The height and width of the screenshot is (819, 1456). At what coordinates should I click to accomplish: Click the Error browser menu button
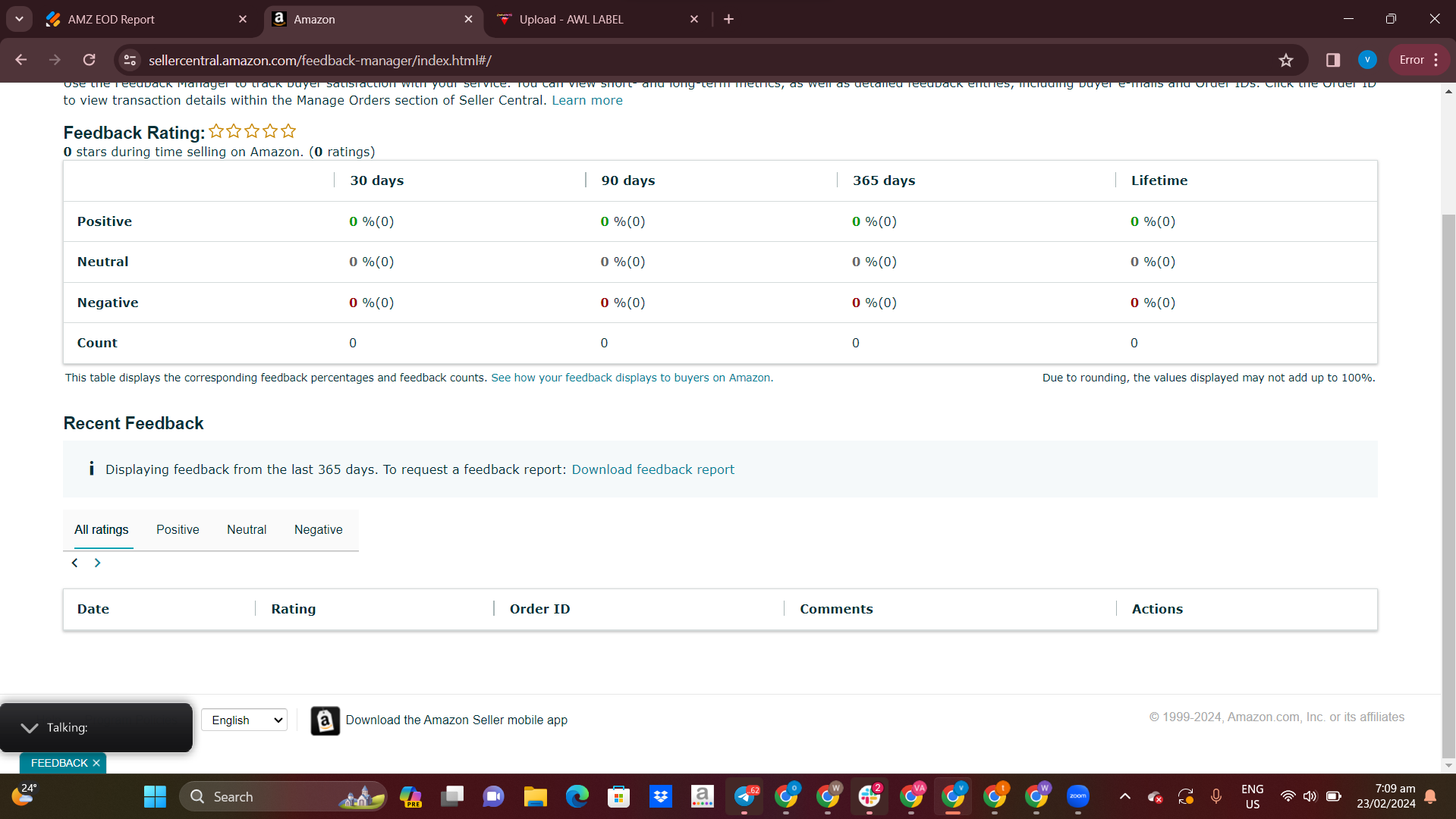click(x=1420, y=60)
